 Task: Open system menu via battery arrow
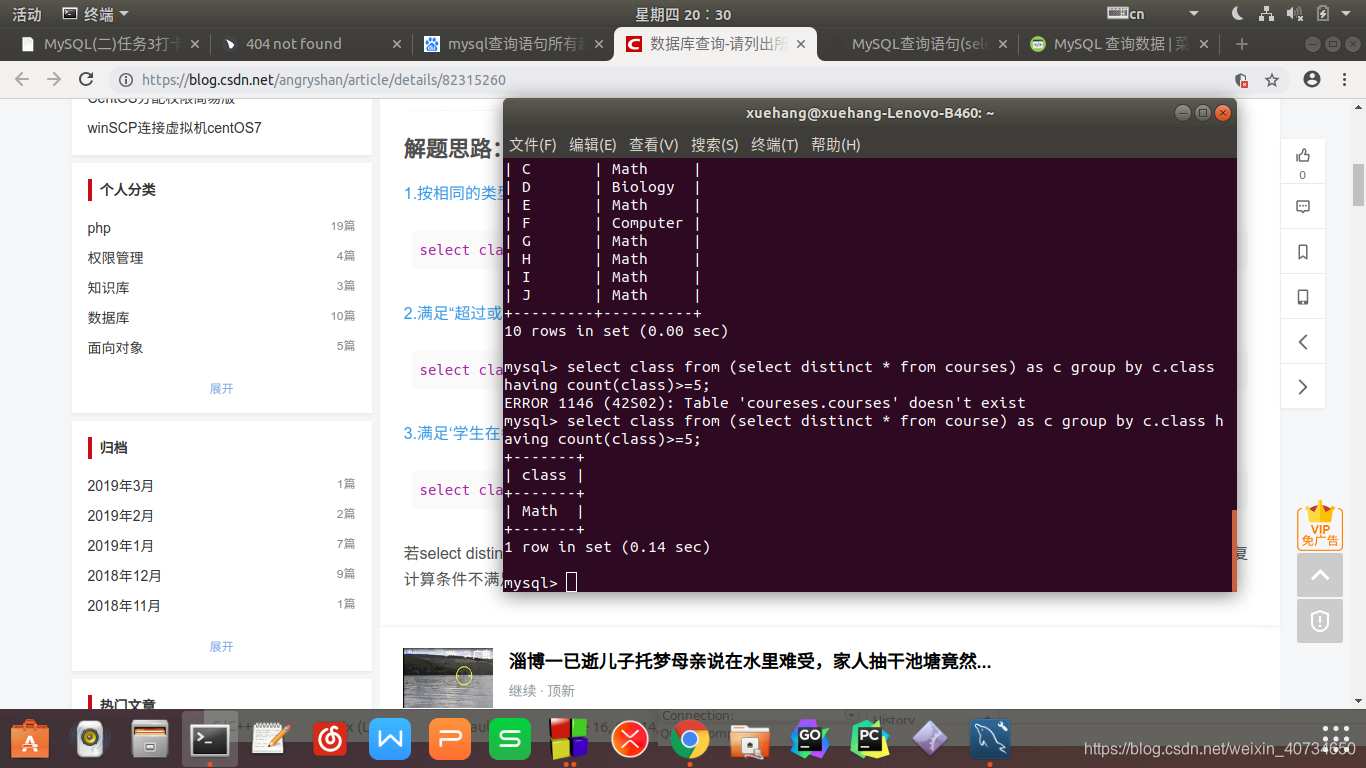[1347, 14]
